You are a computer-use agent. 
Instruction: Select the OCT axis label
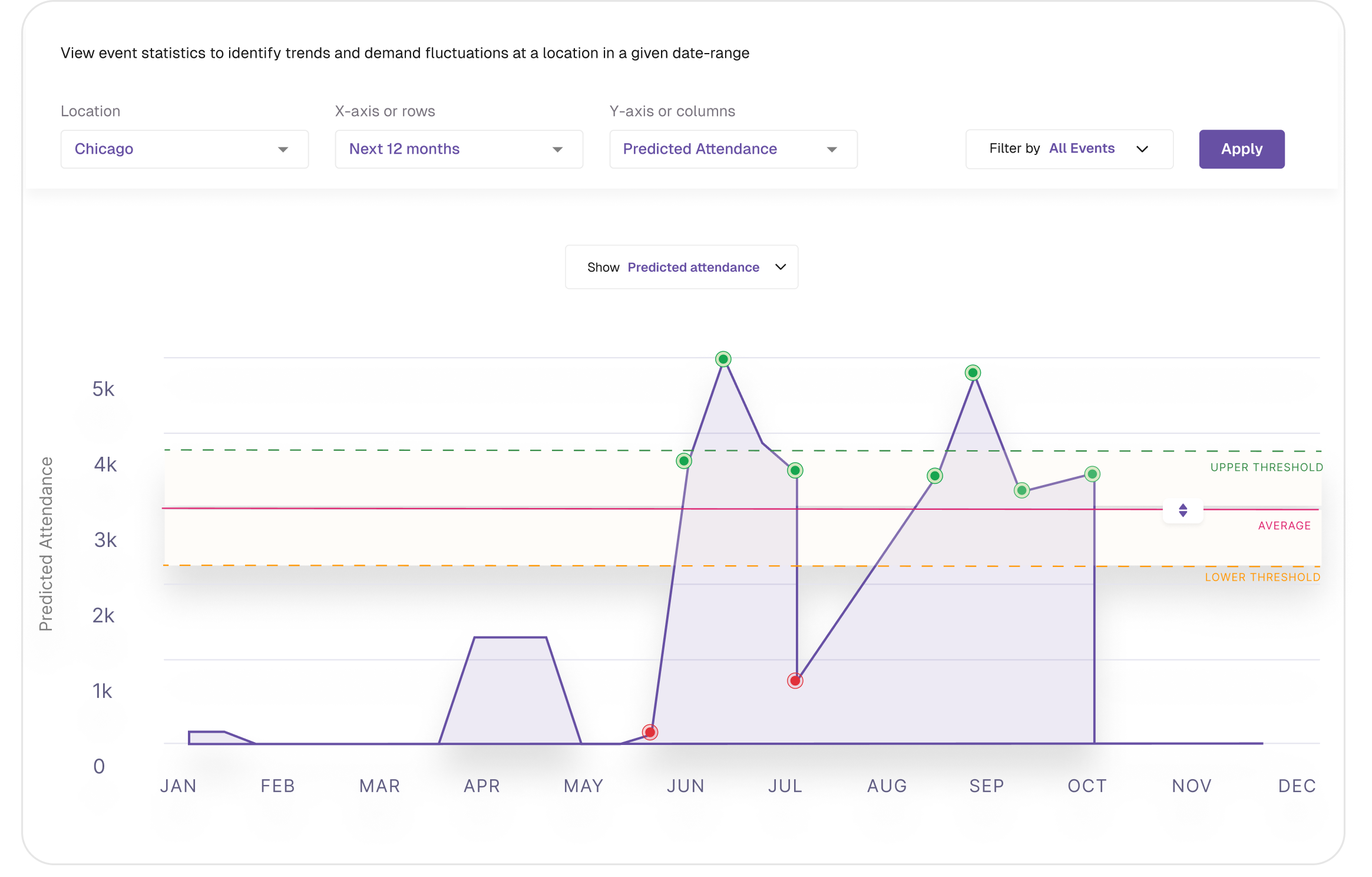pos(1086,786)
